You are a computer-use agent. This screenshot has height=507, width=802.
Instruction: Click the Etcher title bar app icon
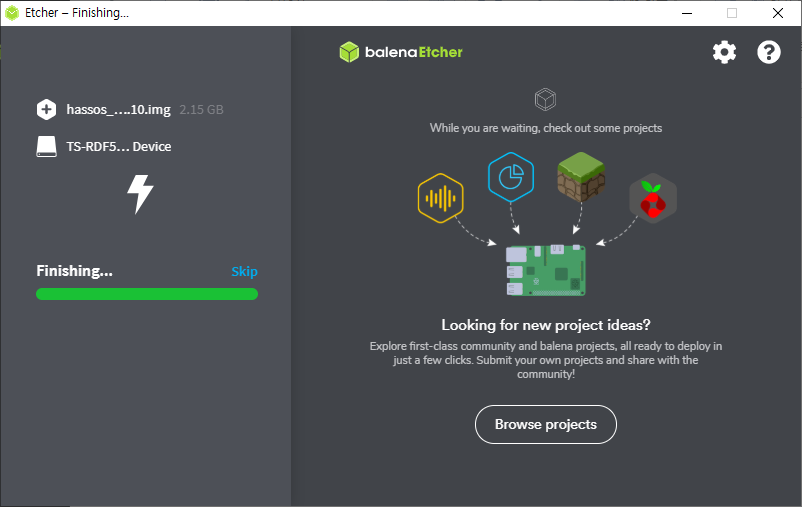(12, 13)
